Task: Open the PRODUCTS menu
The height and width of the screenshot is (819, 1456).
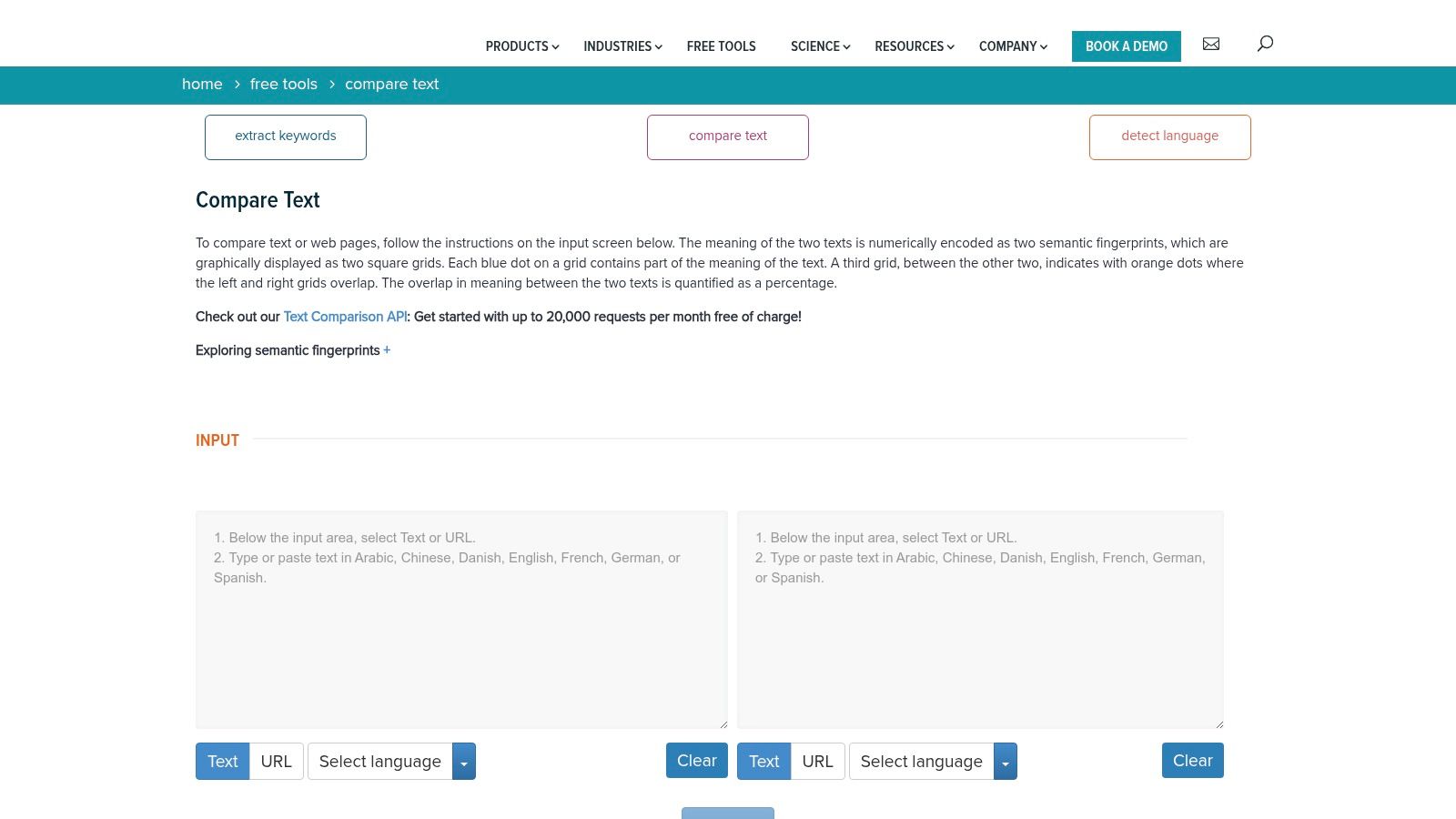Action: coord(517,46)
